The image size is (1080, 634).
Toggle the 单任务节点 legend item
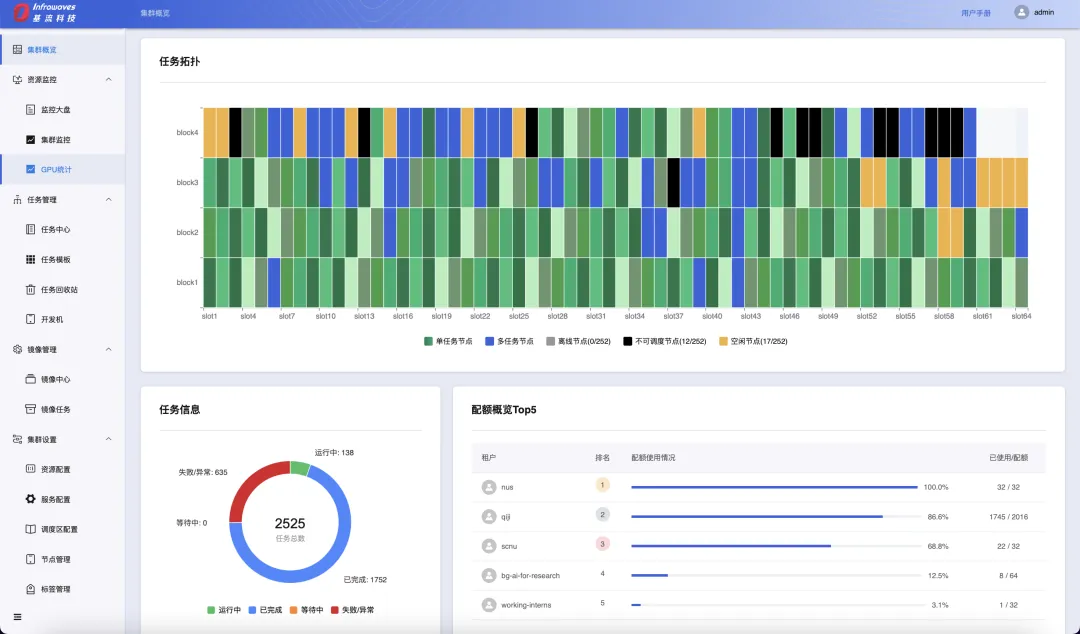(x=448, y=341)
